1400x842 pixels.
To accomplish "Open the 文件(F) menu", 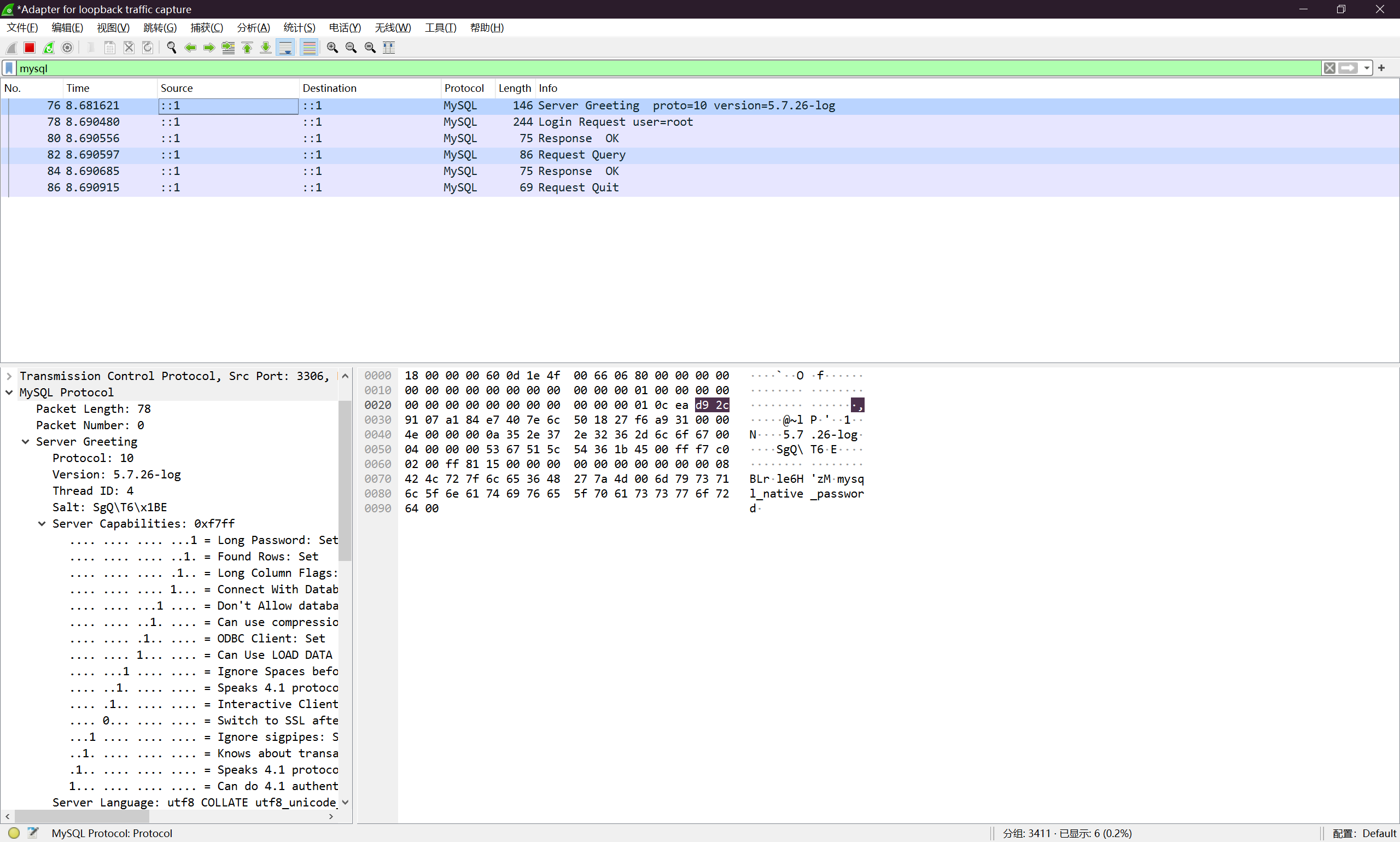I will tap(22, 27).
